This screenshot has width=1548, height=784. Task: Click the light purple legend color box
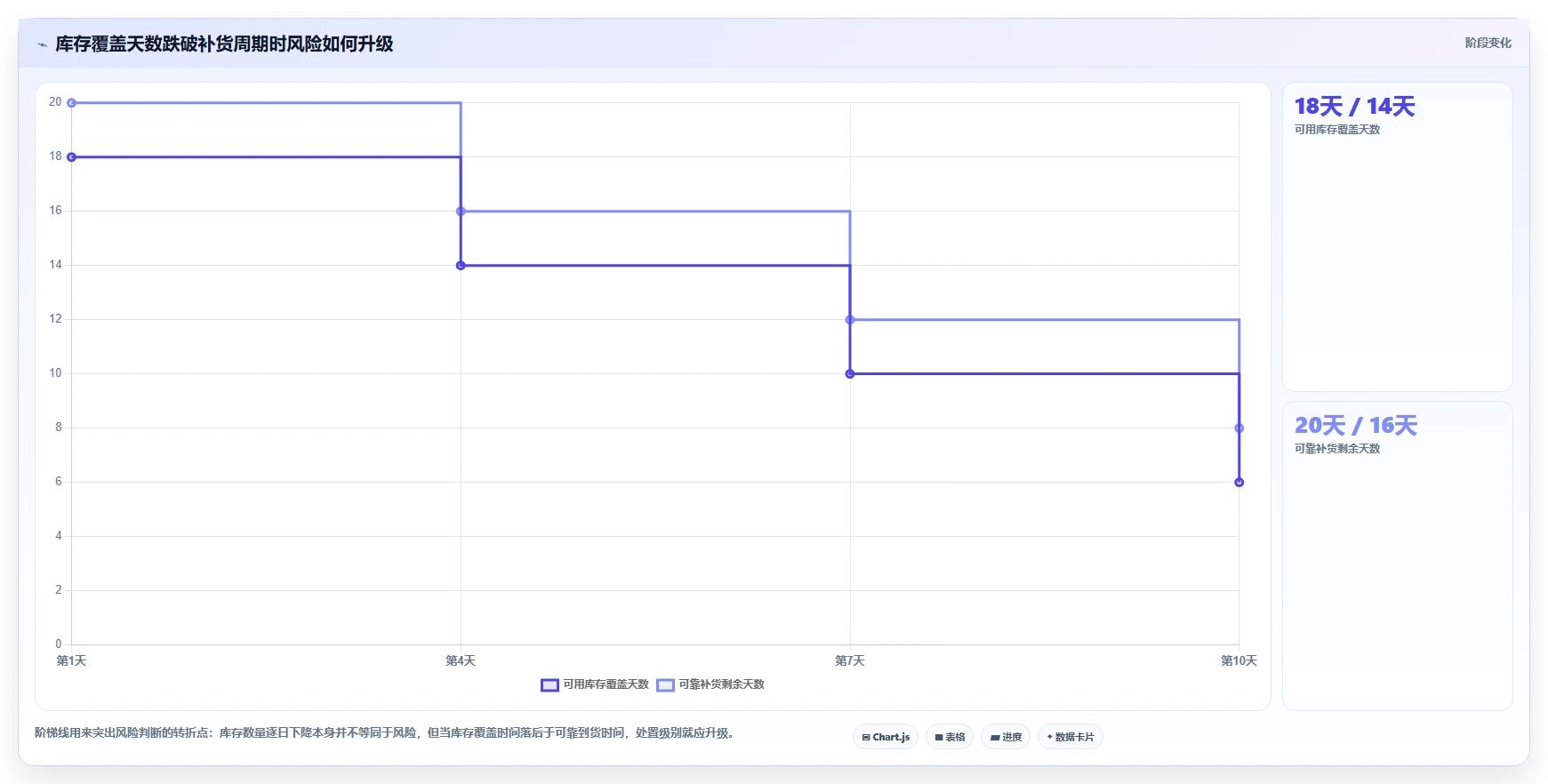(665, 685)
